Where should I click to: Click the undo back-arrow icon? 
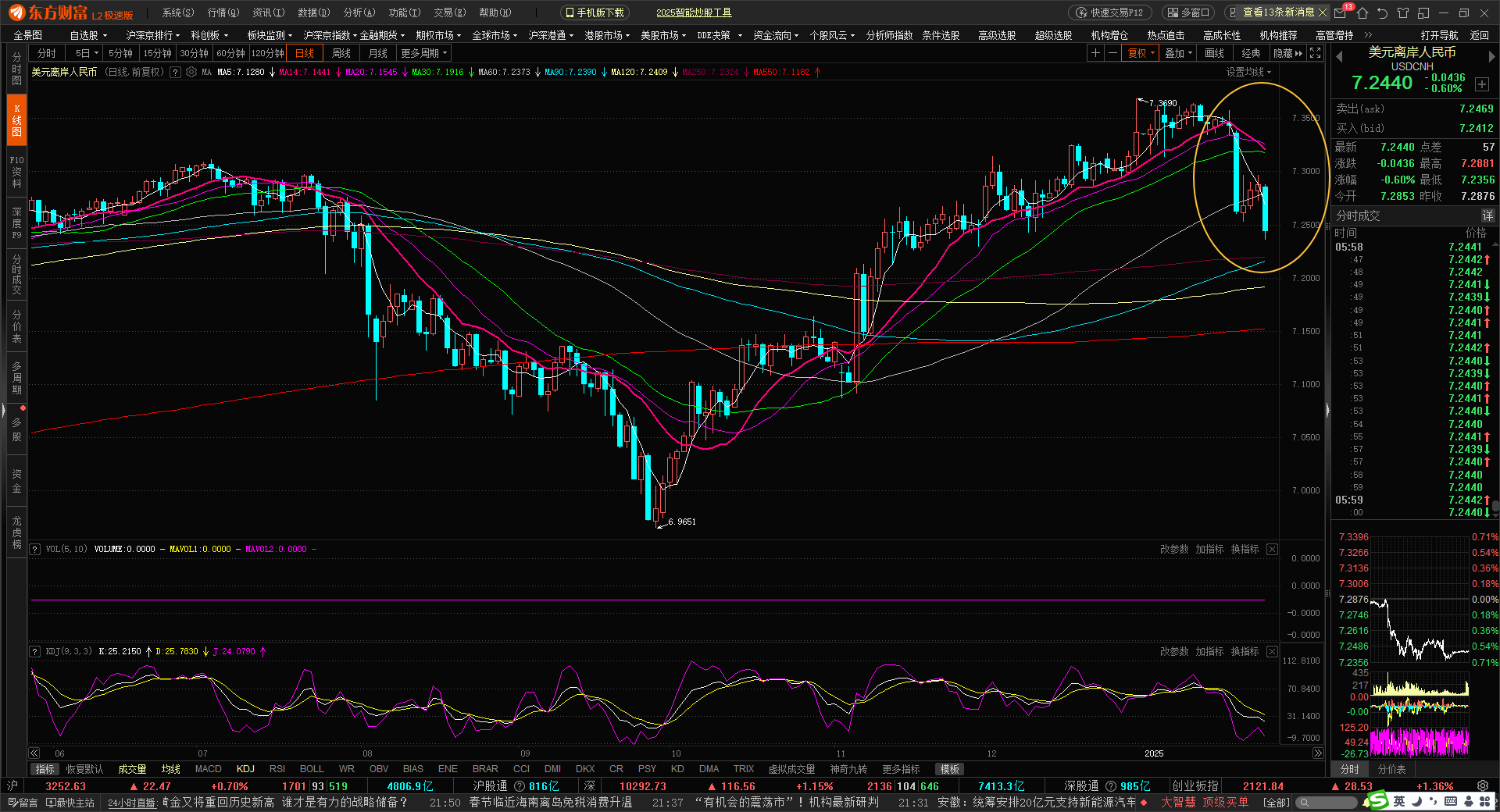click(1383, 12)
